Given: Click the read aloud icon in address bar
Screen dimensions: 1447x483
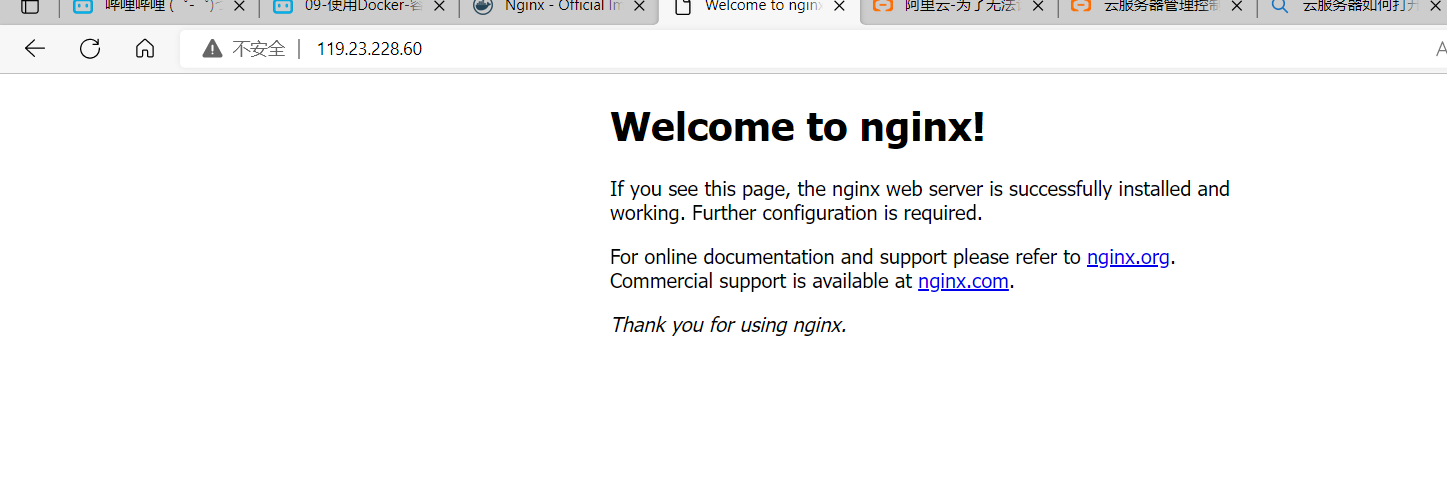Looking at the screenshot, I should [1440, 49].
